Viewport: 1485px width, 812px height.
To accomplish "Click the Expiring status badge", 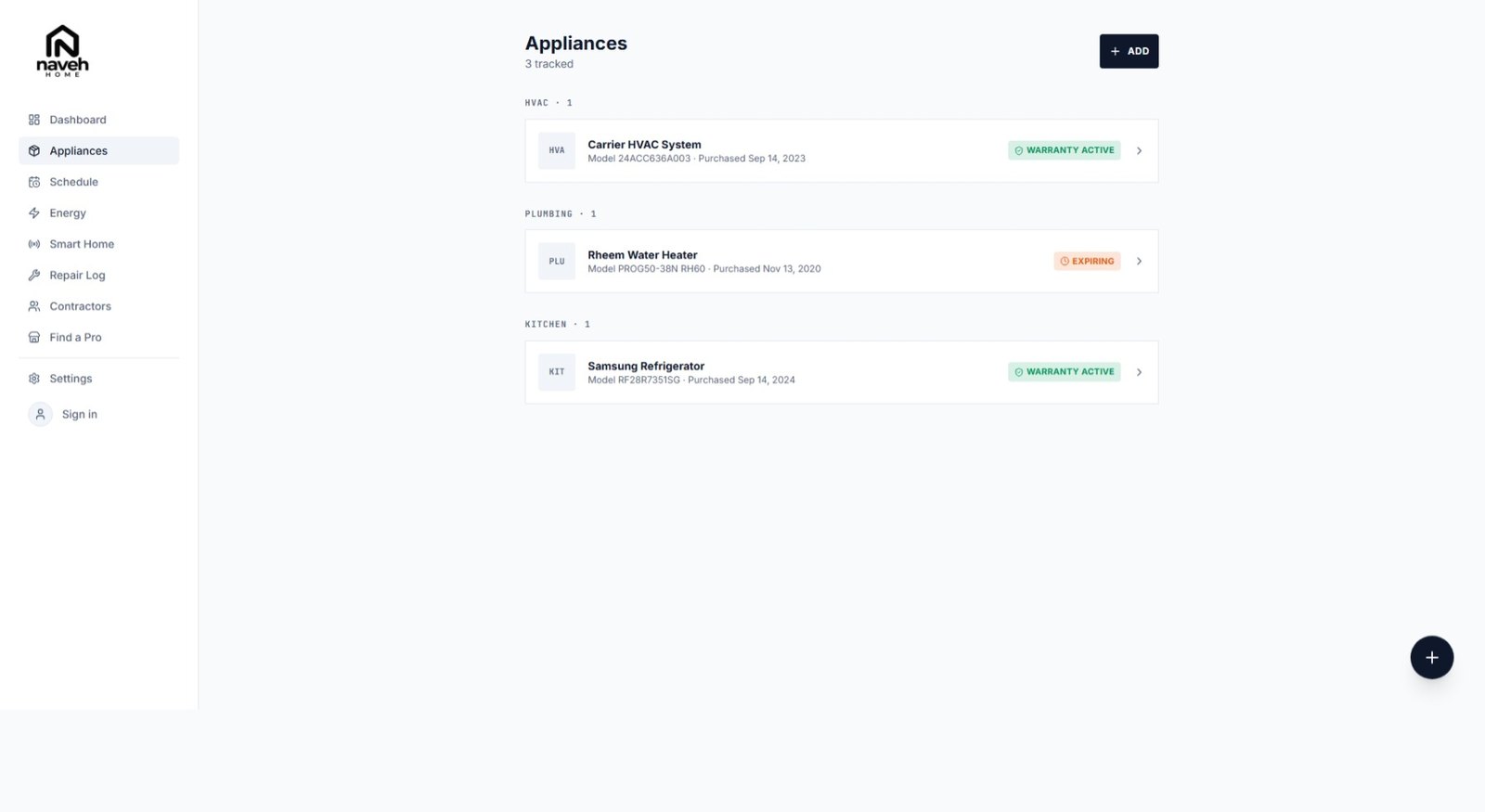I will click(x=1087, y=261).
